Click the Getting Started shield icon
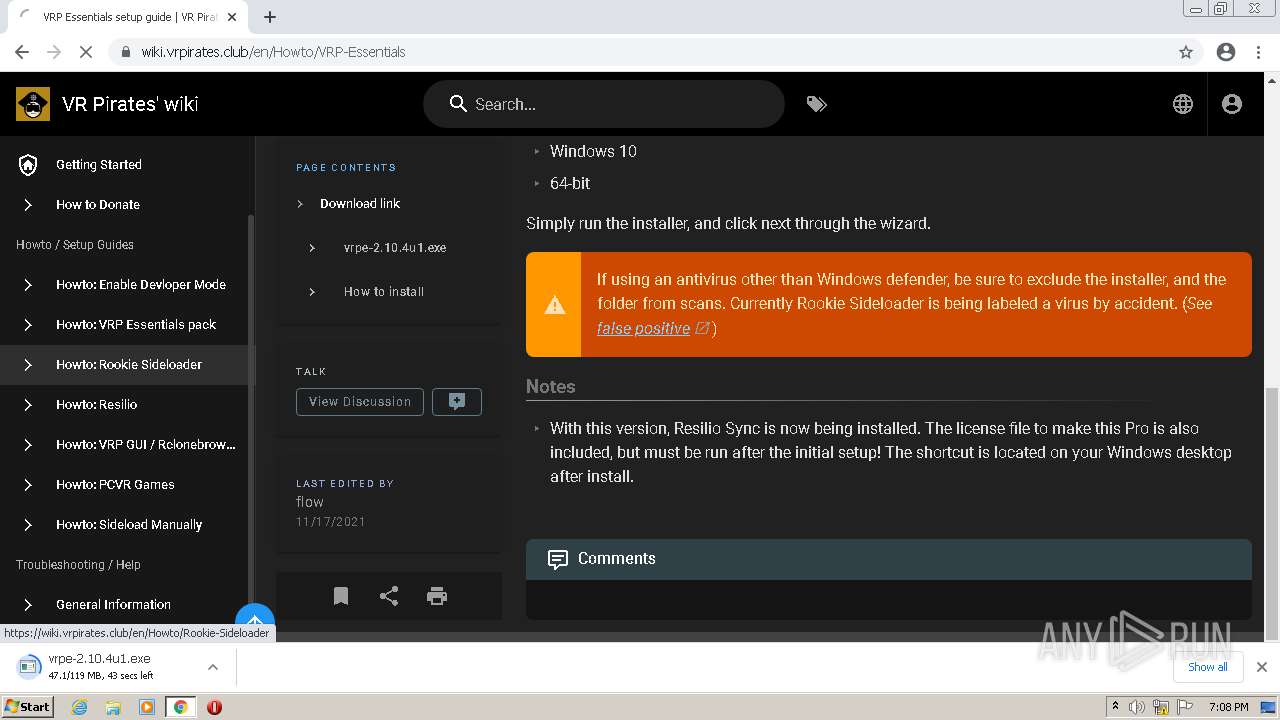The height and width of the screenshot is (720, 1280). [x=28, y=165]
